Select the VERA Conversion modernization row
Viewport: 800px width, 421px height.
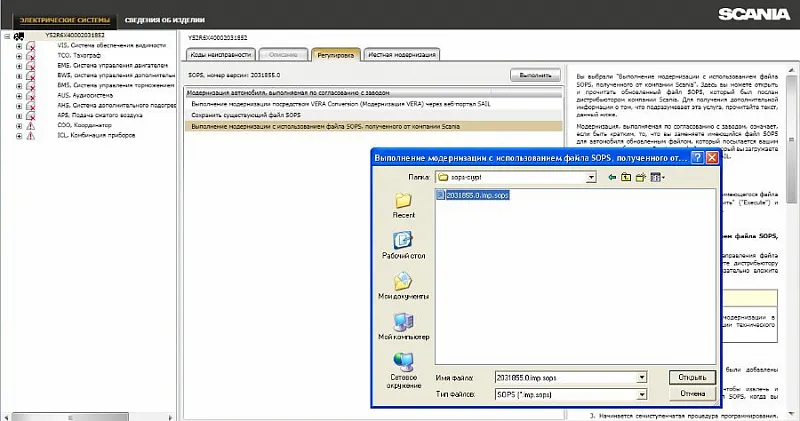click(373, 104)
